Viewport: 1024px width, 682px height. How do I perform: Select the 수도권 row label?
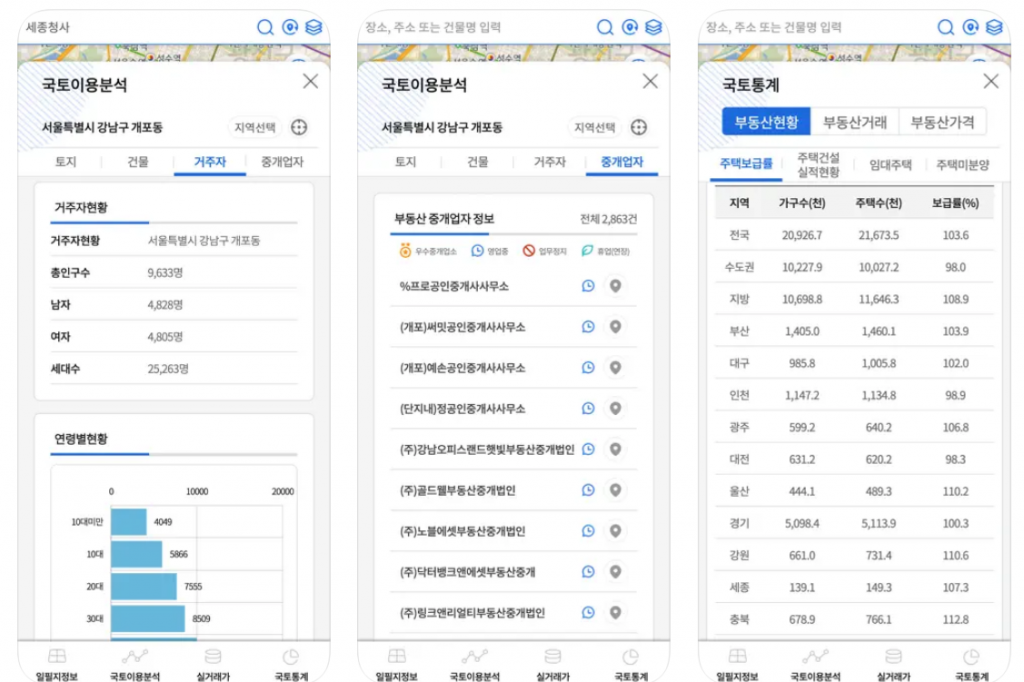tap(739, 267)
